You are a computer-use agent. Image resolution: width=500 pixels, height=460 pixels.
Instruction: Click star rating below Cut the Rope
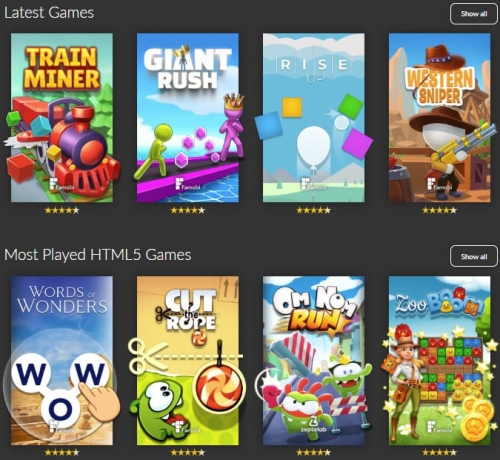(188, 453)
